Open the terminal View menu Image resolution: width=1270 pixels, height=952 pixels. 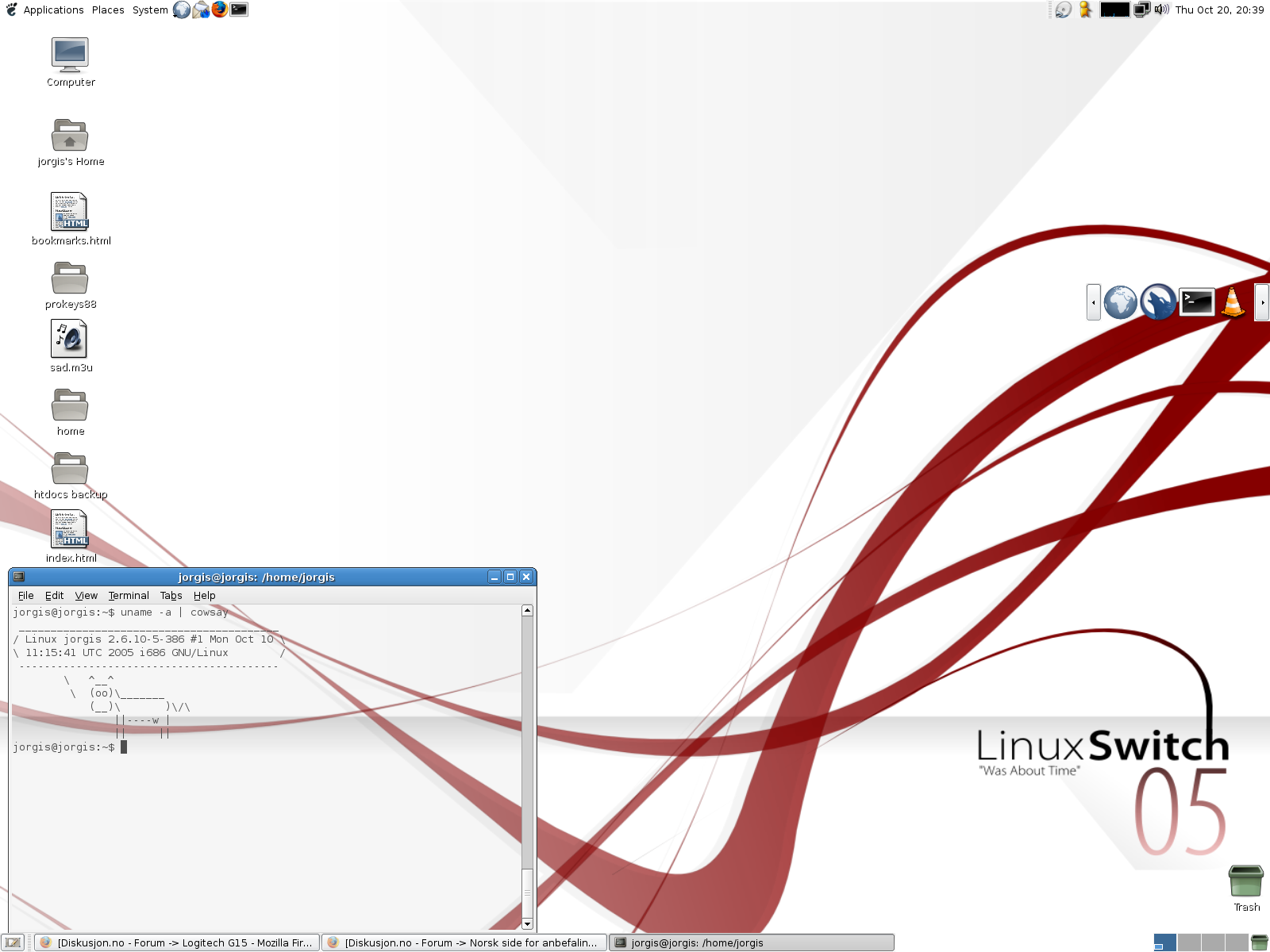(87, 595)
